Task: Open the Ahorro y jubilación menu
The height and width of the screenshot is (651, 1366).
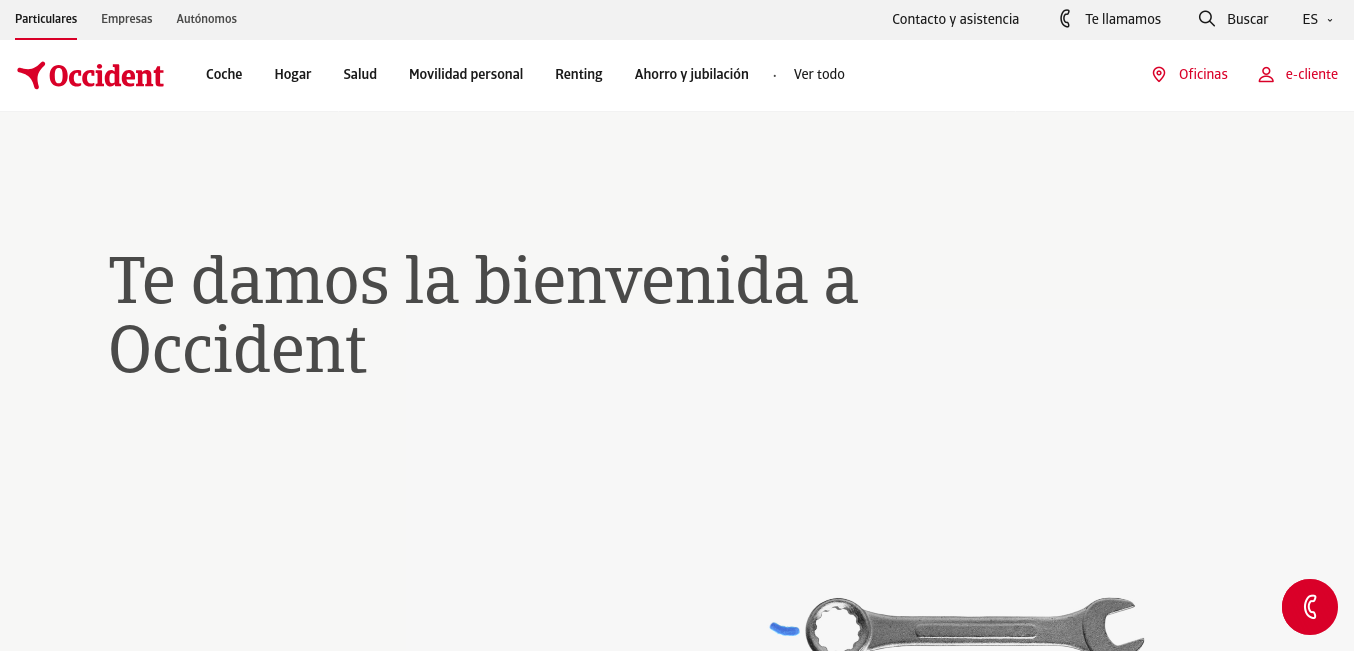Action: 692,74
